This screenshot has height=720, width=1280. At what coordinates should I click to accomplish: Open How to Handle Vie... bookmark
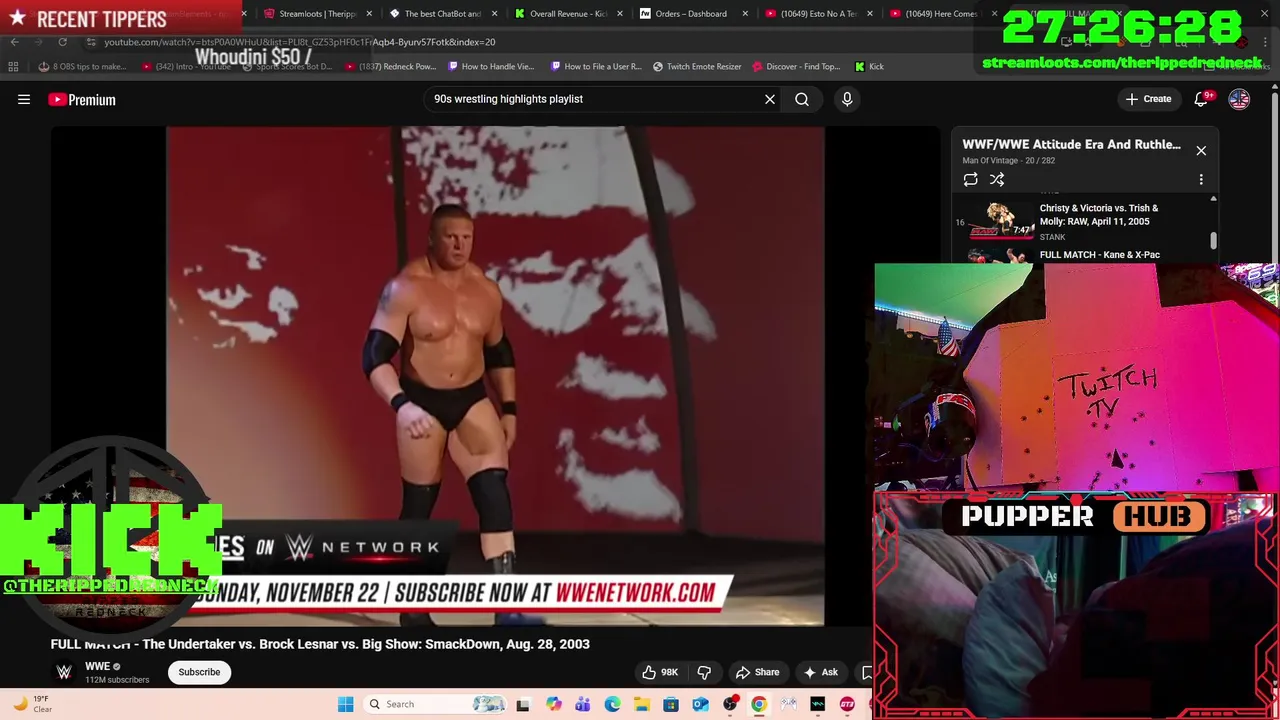pos(492,67)
